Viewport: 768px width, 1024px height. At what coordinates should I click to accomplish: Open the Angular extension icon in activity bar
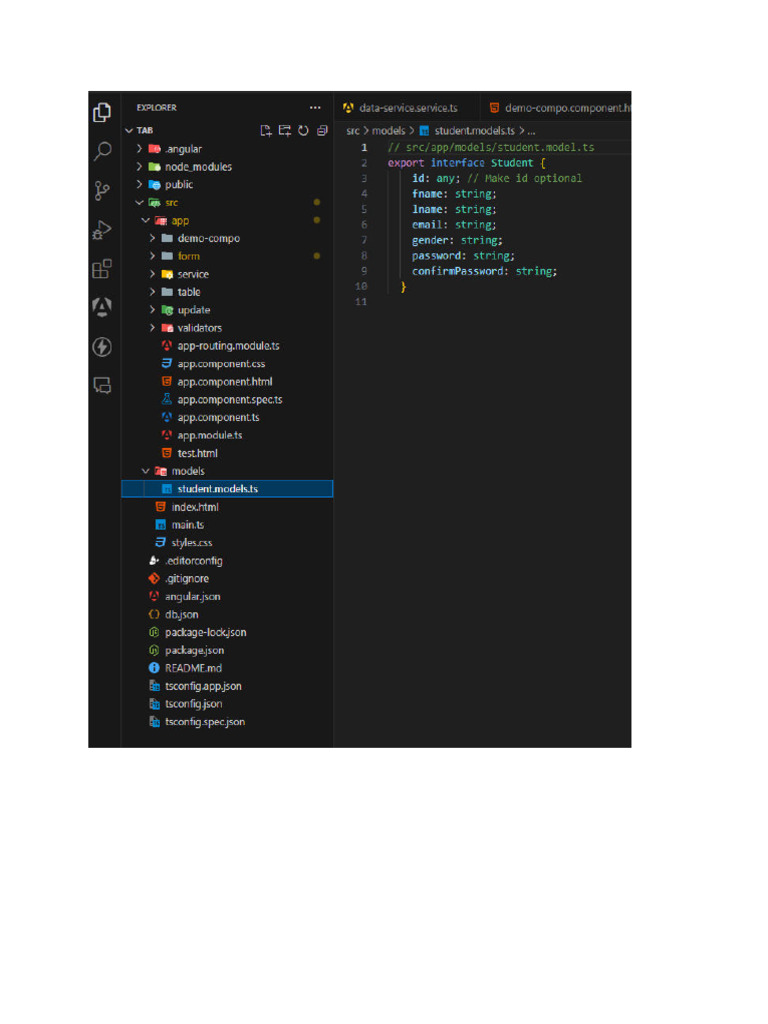pyautogui.click(x=102, y=307)
